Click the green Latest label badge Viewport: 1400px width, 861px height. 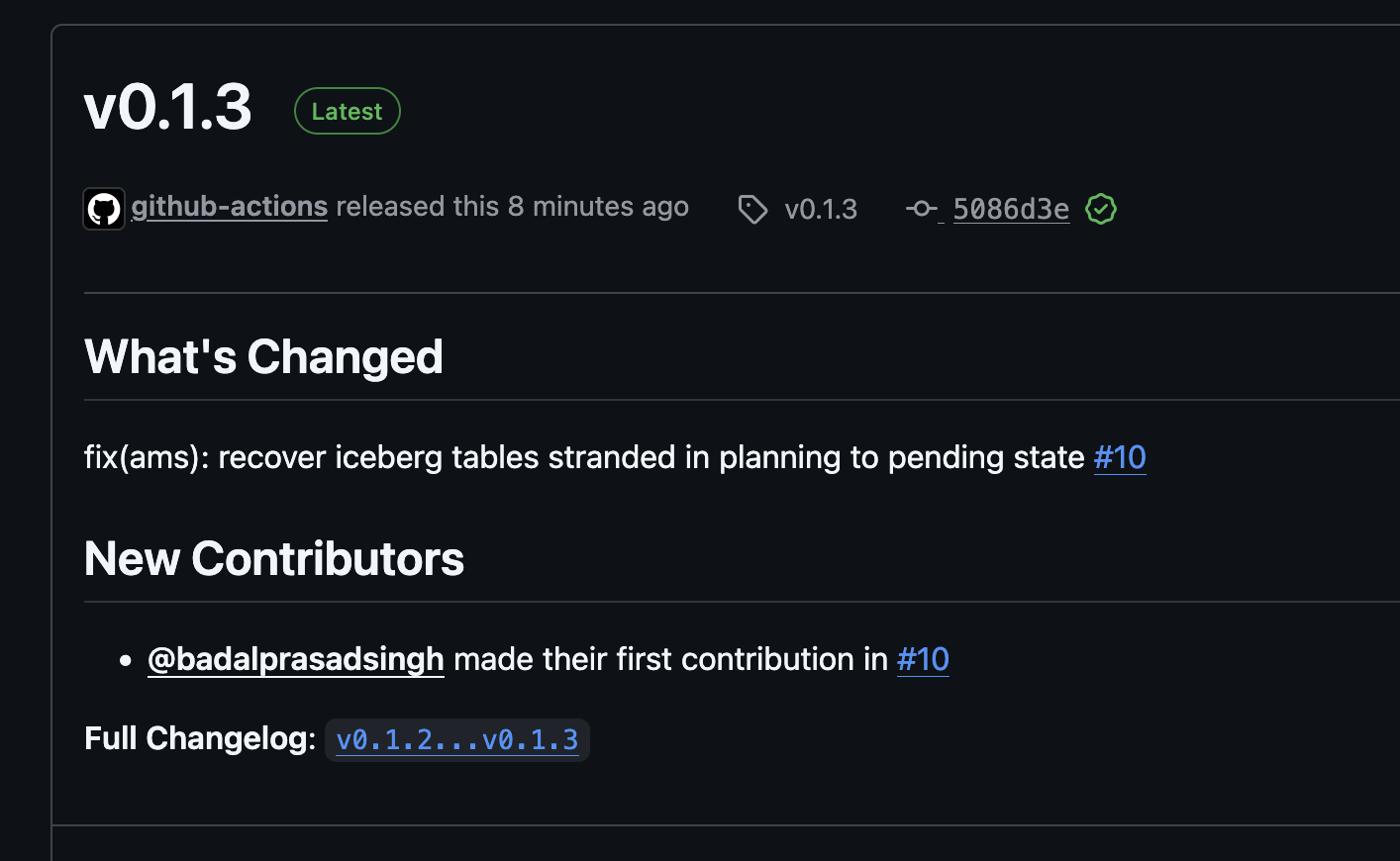click(x=348, y=111)
